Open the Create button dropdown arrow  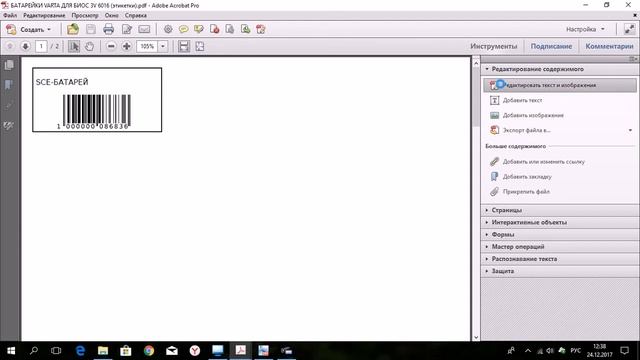[x=49, y=29]
